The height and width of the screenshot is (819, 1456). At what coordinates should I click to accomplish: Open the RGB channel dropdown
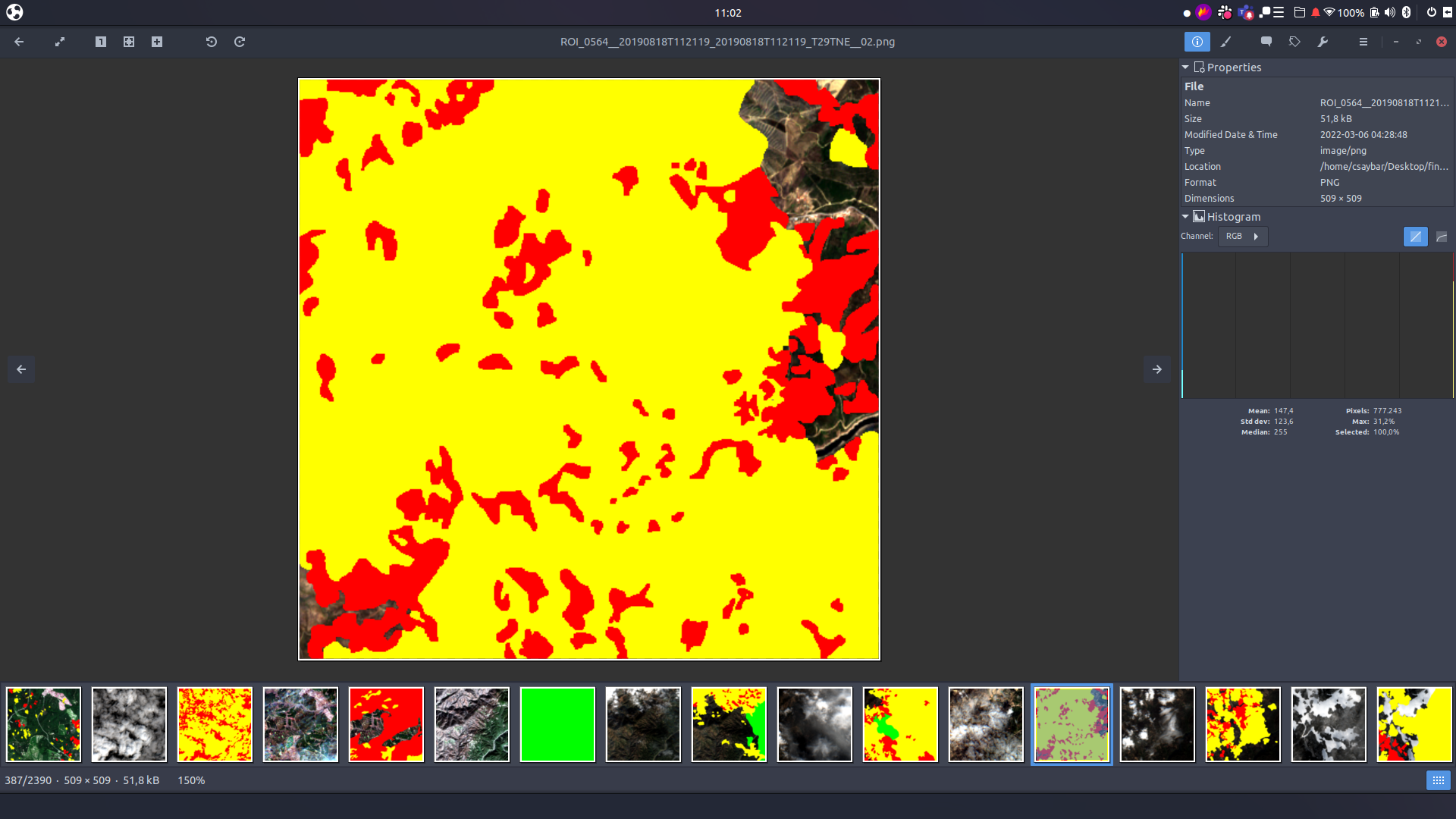tap(1243, 237)
